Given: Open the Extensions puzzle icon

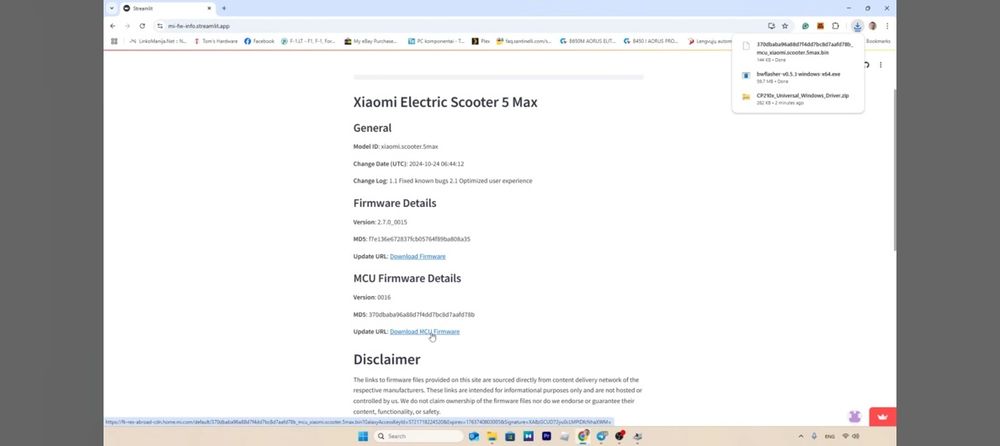Looking at the screenshot, I should pyautogui.click(x=835, y=26).
